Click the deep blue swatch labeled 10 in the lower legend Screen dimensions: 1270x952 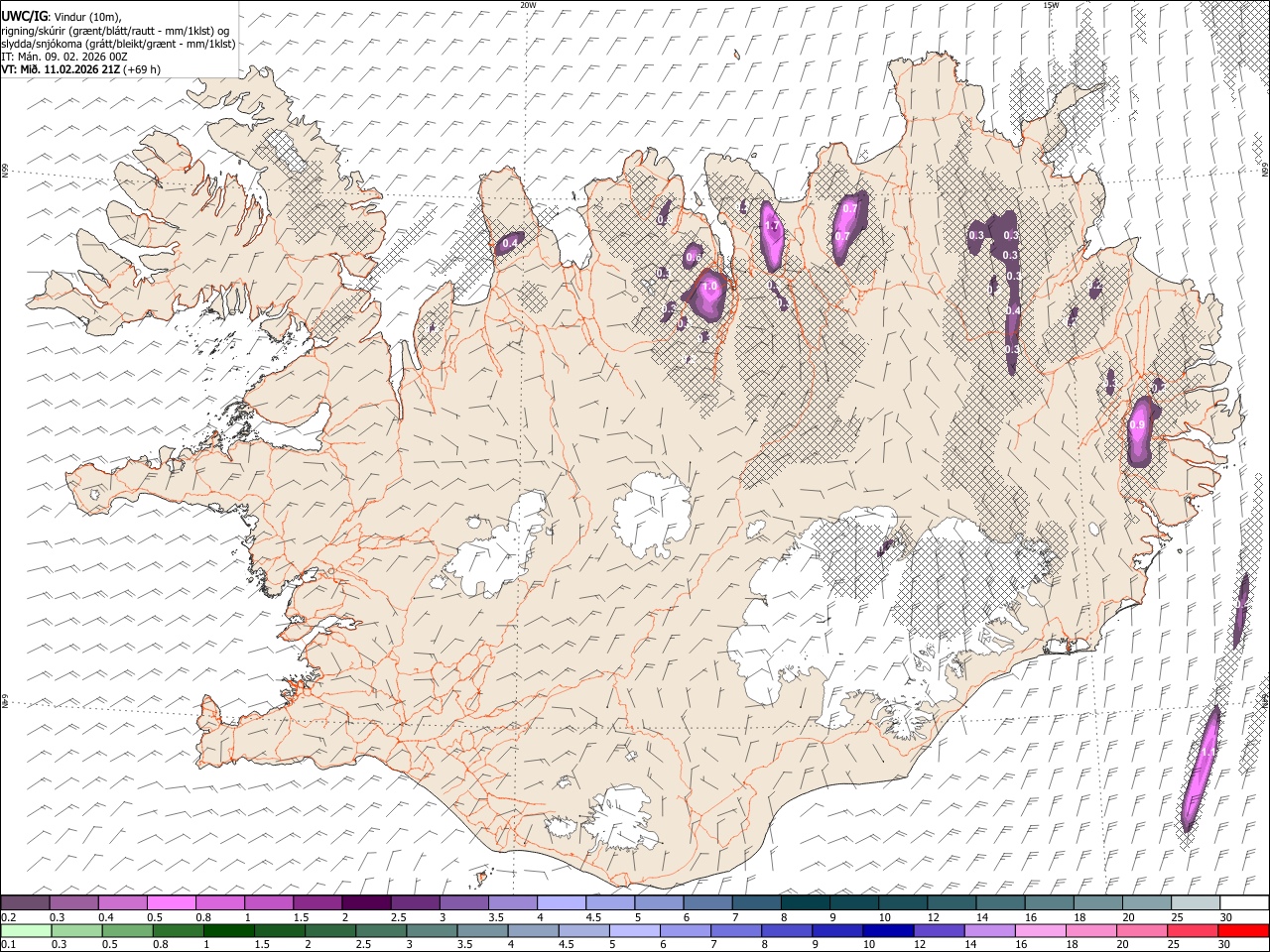tap(888, 930)
